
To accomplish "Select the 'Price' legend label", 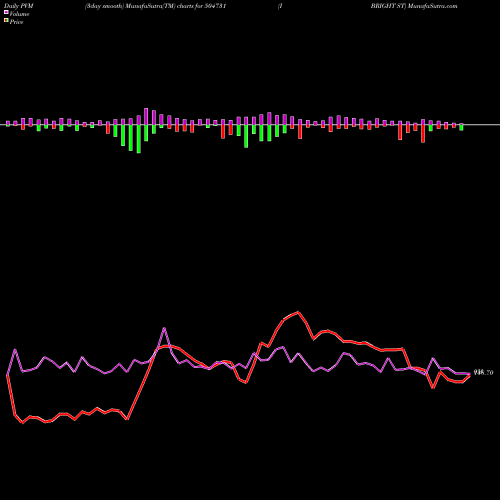I will (x=16, y=22).
